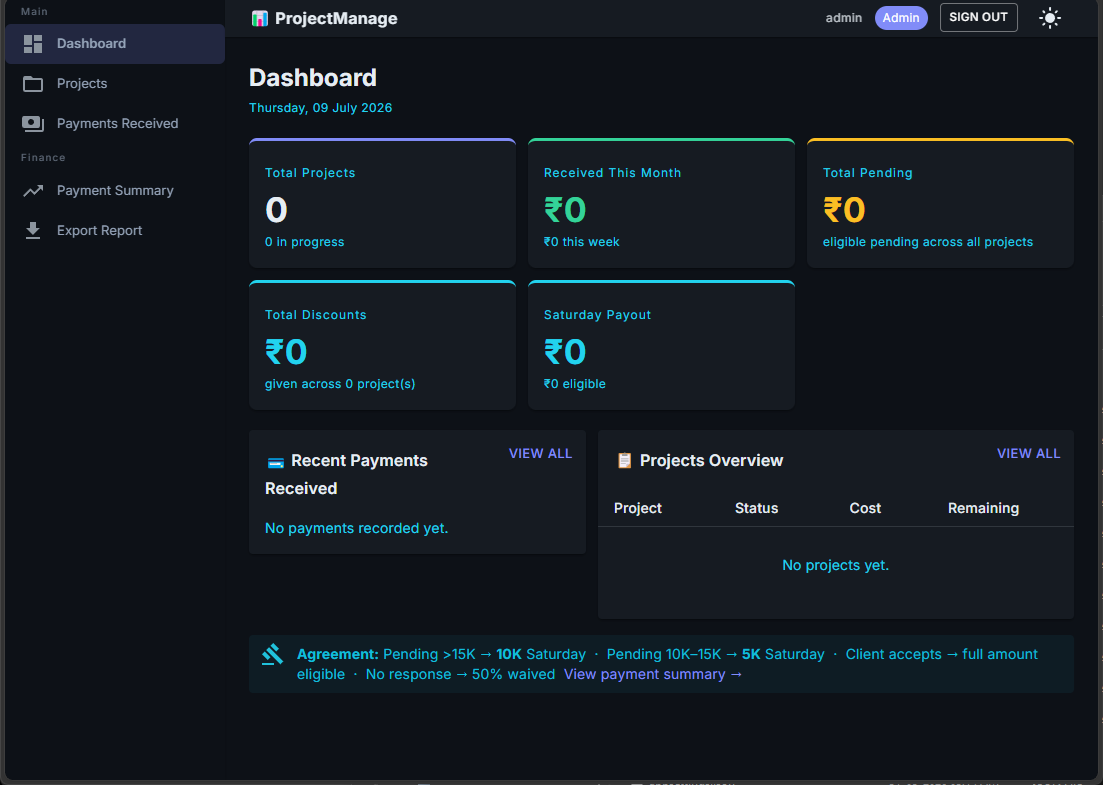Click the ProjectManage logo icon
Viewport: 1103px width, 785px height.
pos(260,18)
